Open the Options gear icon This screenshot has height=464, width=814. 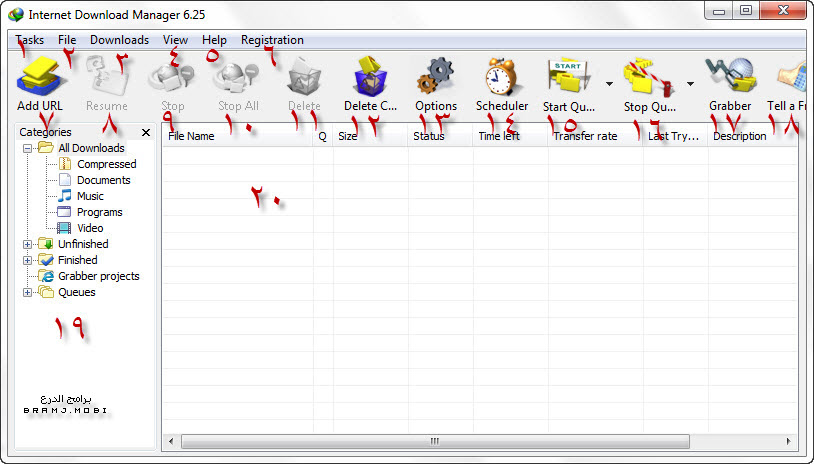pyautogui.click(x=435, y=76)
